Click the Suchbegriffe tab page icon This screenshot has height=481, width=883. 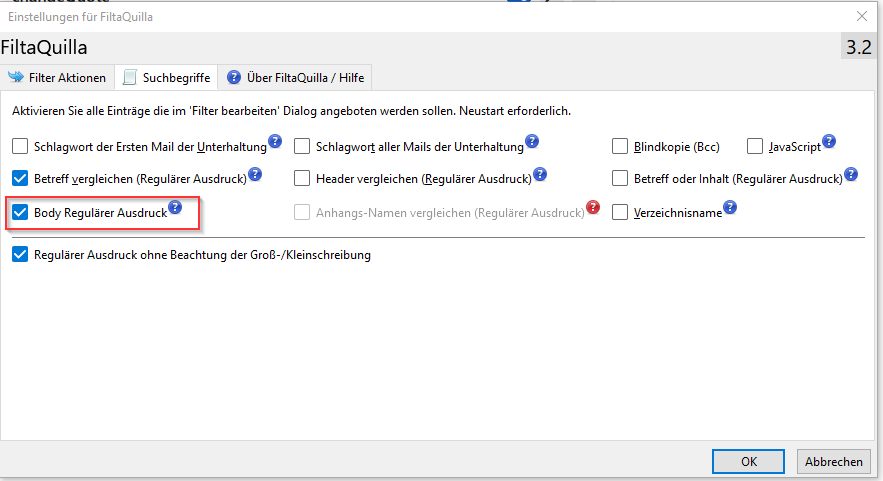pos(130,77)
